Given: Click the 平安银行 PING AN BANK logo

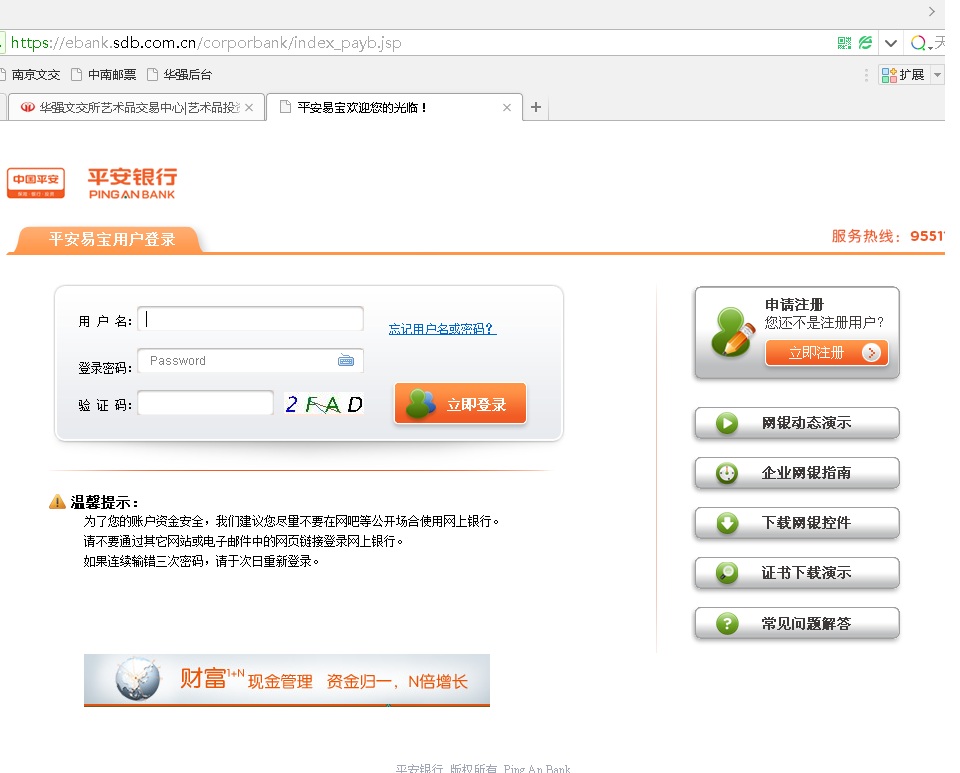Looking at the screenshot, I should pos(132,184).
